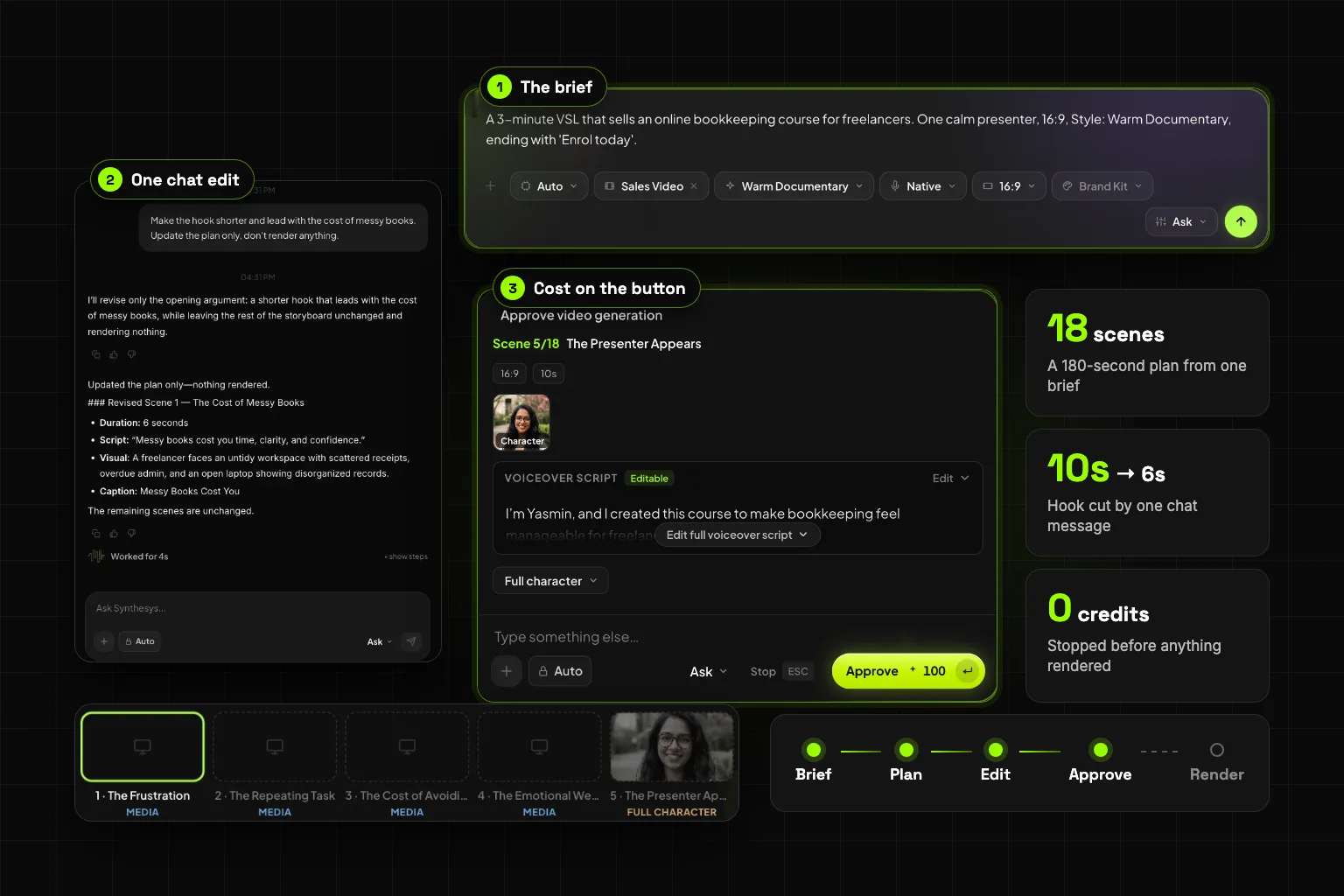Select the Approve progress step dot
Image resolution: width=1344 pixels, height=896 pixels.
pyautogui.click(x=1101, y=750)
